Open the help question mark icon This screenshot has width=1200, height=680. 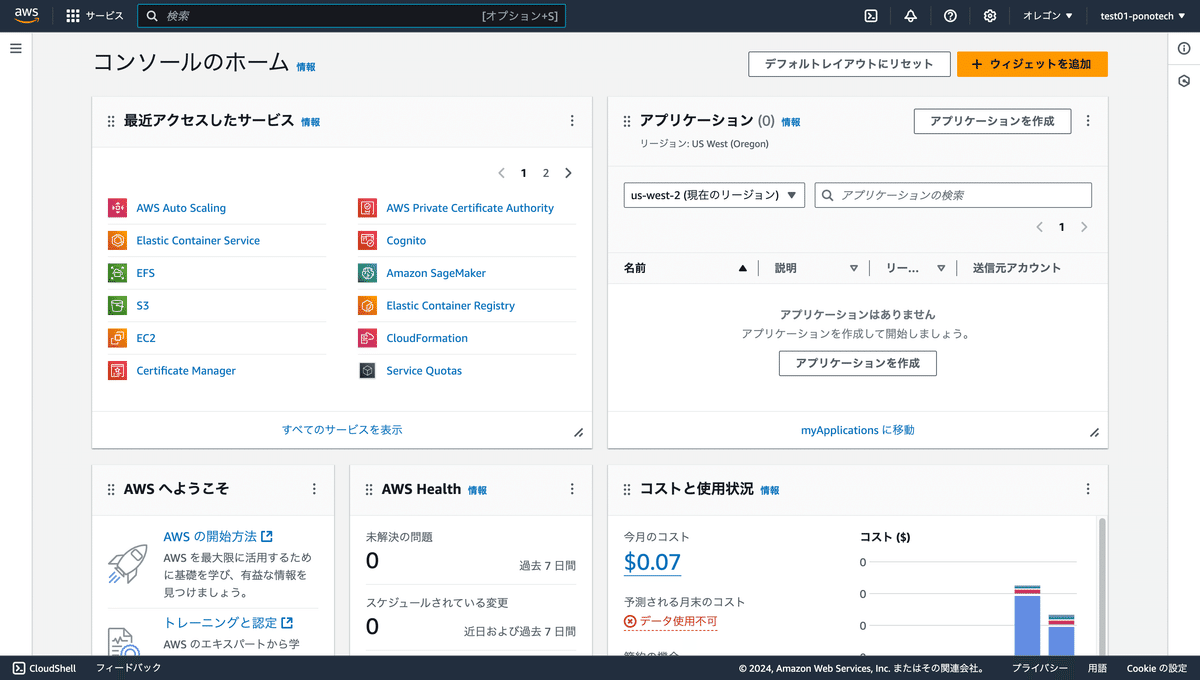click(x=950, y=16)
